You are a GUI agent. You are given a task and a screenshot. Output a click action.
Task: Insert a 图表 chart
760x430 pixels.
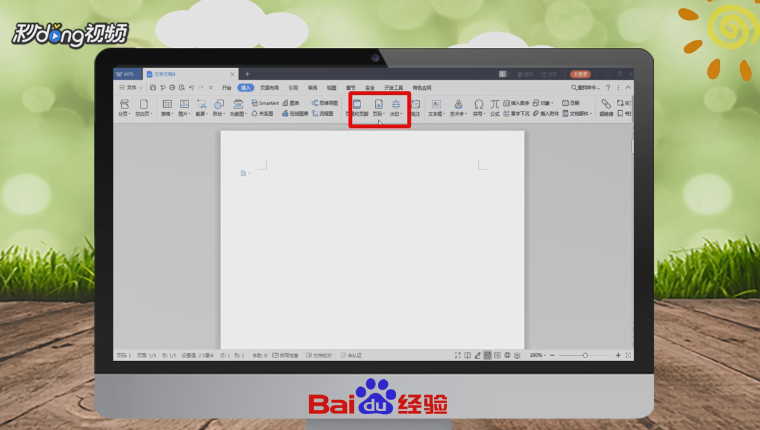(x=291, y=103)
